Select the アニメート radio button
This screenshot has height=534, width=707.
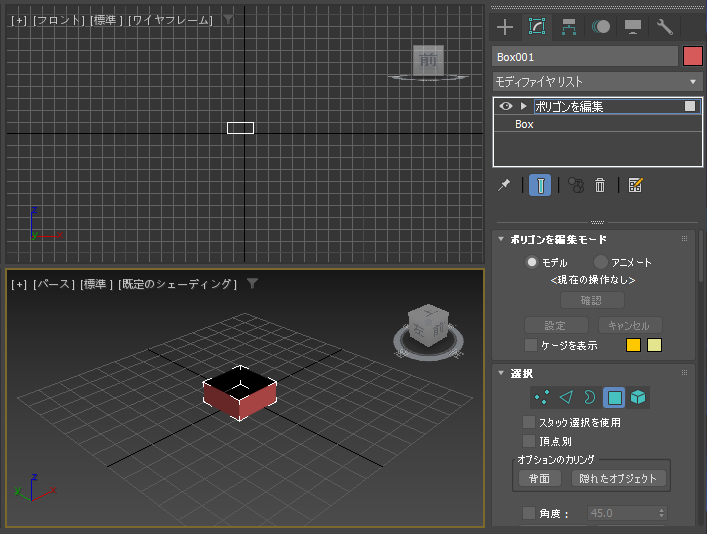pos(601,262)
